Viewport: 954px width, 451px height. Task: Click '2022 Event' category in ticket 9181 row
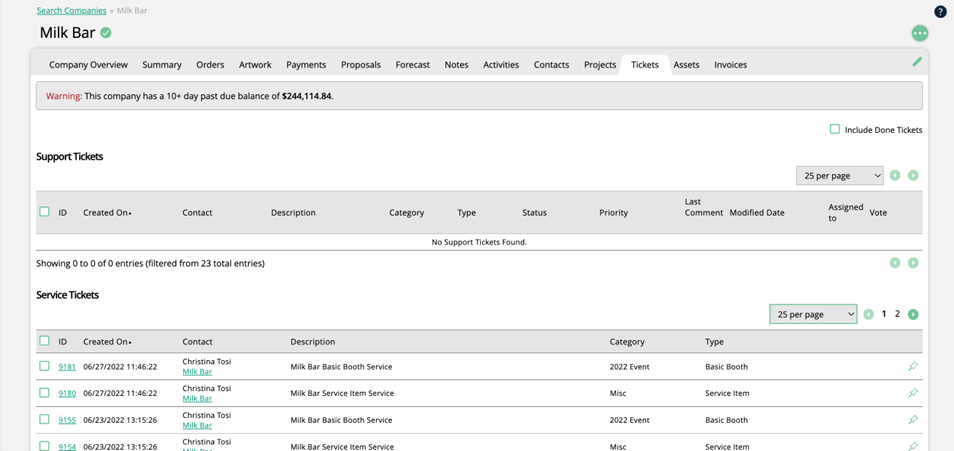coord(629,367)
